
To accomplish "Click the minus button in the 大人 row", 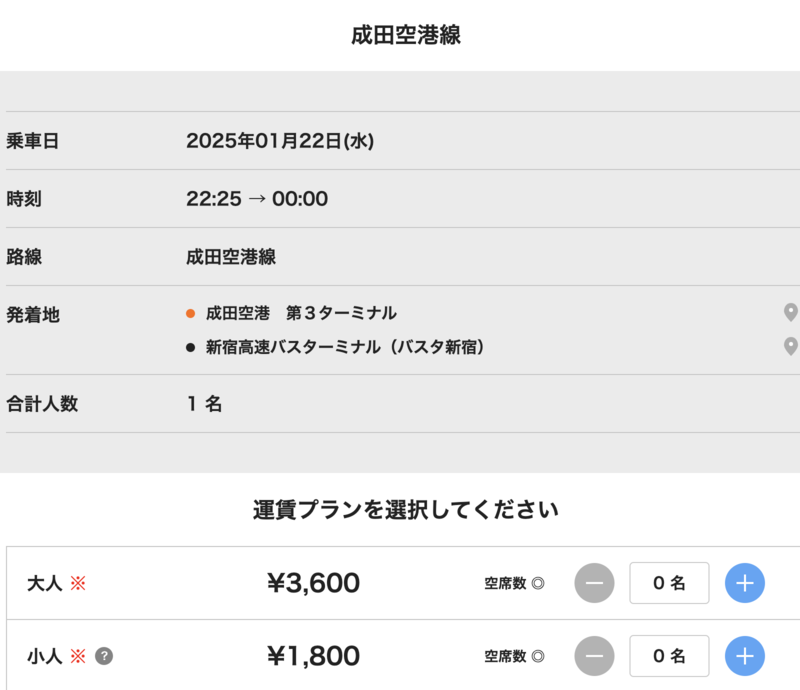I will 594,583.
